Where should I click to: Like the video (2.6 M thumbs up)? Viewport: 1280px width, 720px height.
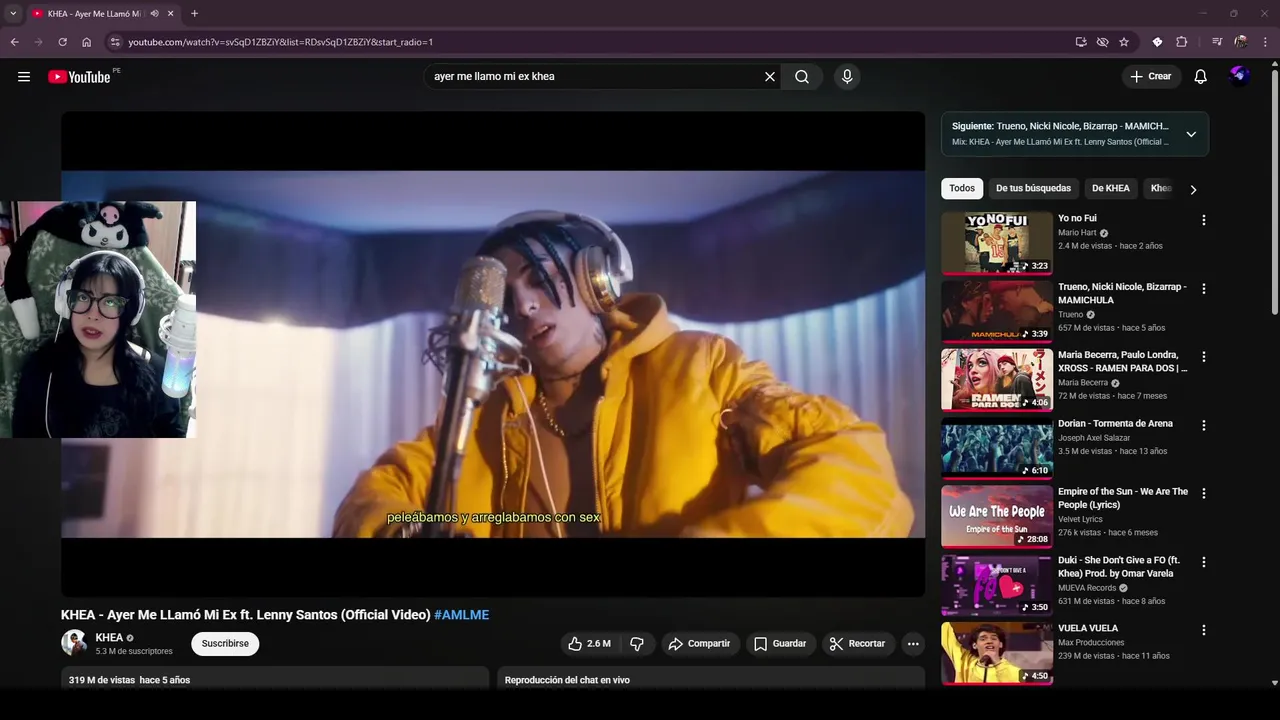(589, 644)
